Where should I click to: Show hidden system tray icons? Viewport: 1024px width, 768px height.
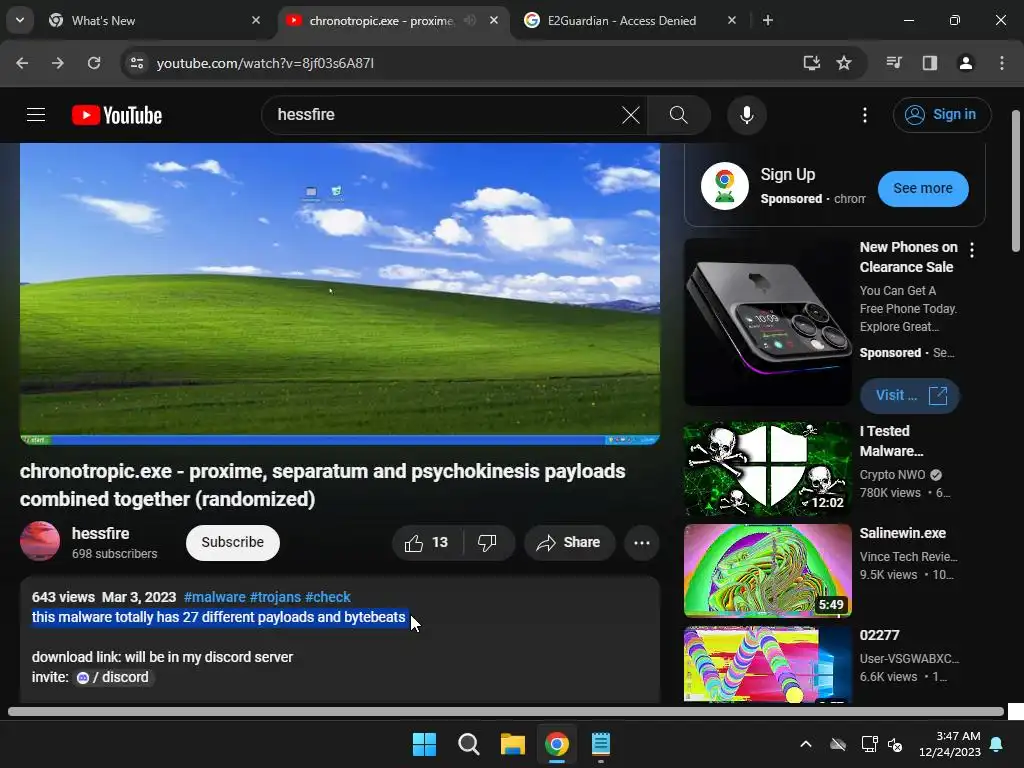[806, 744]
